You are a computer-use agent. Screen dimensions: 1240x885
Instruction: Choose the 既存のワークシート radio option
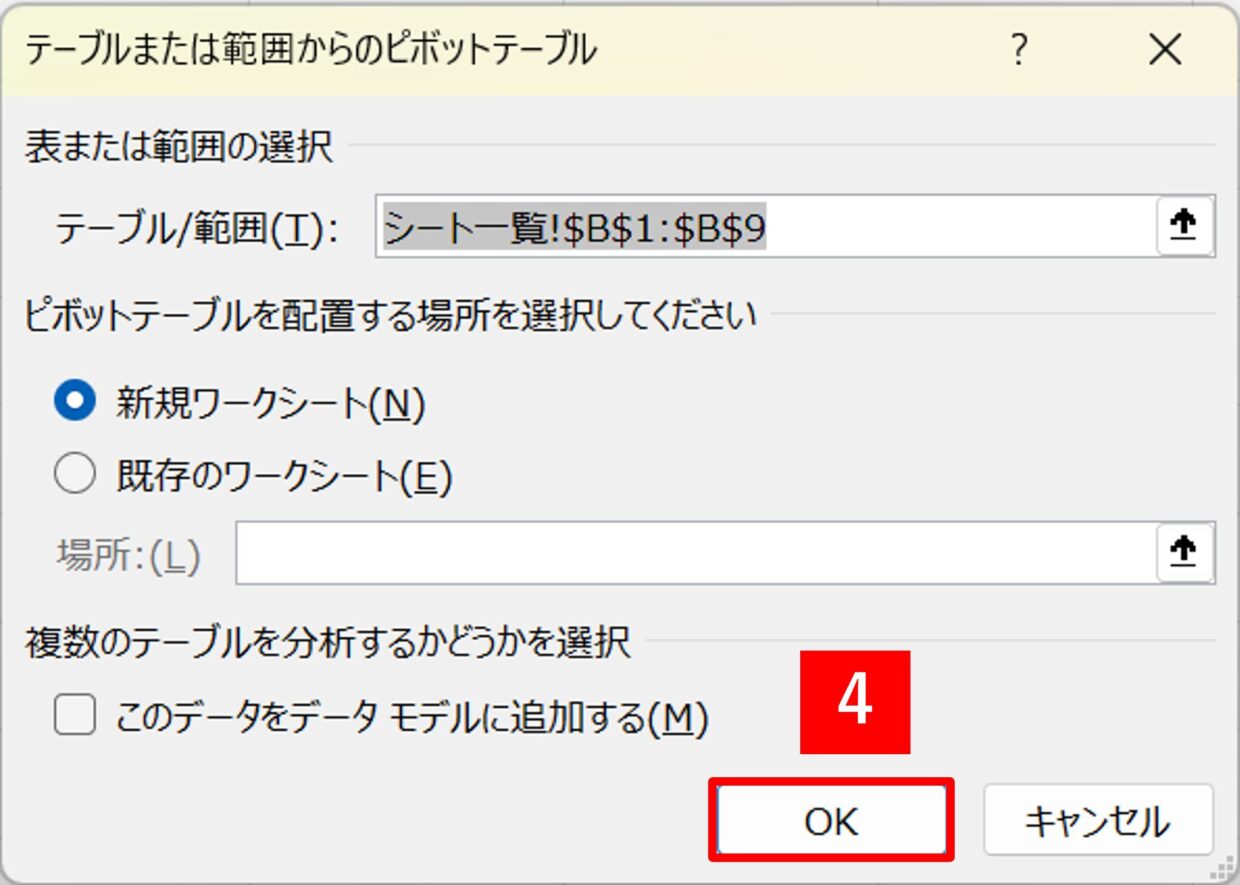pos(75,474)
